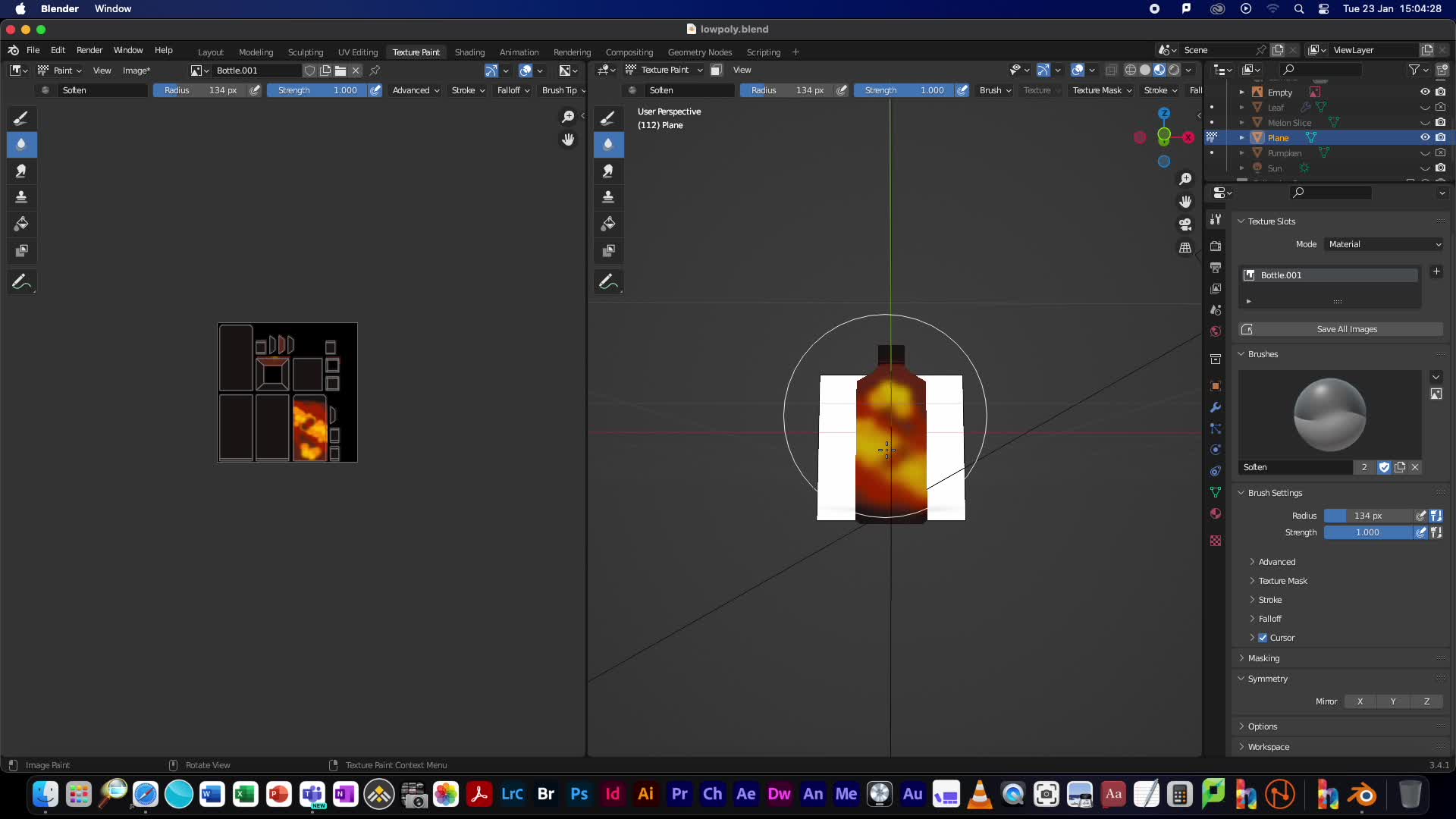The height and width of the screenshot is (819, 1456).
Task: Toggle camera view in 3D viewport
Action: pyautogui.click(x=1185, y=224)
